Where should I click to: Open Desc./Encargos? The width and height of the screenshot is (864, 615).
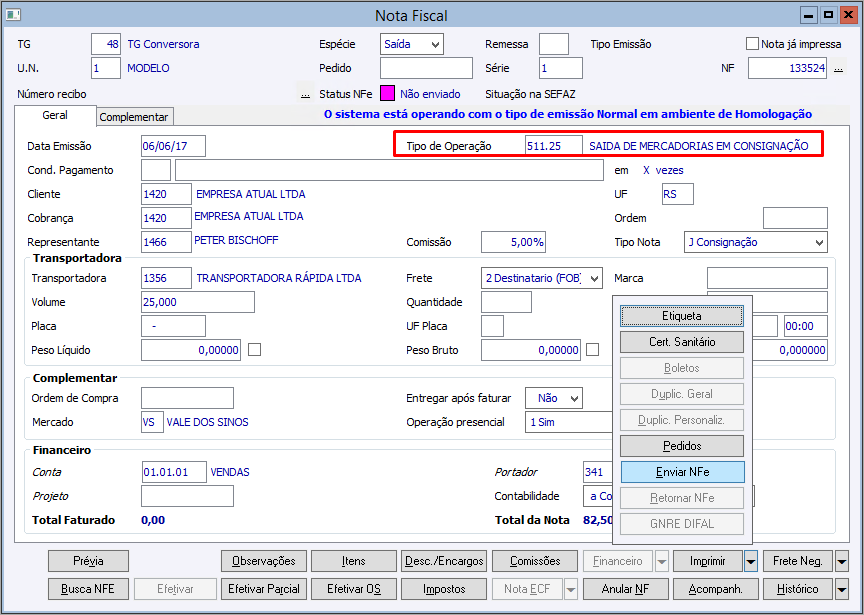tap(444, 561)
